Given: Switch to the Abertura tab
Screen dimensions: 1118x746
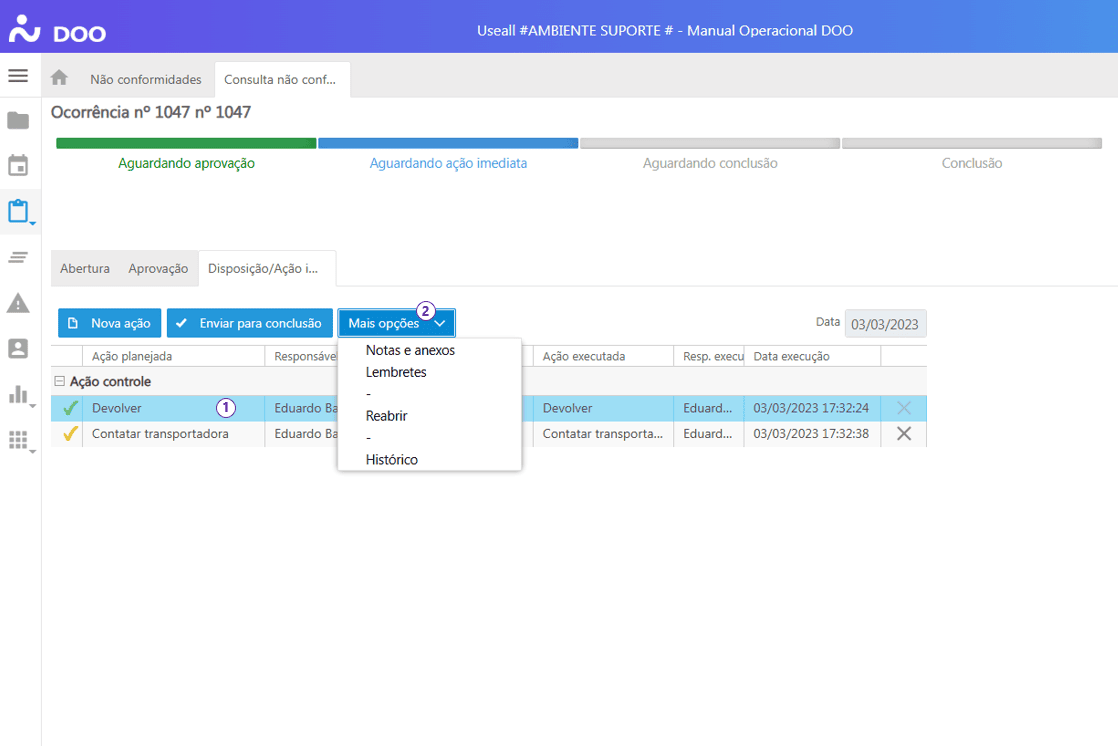Looking at the screenshot, I should [85, 269].
